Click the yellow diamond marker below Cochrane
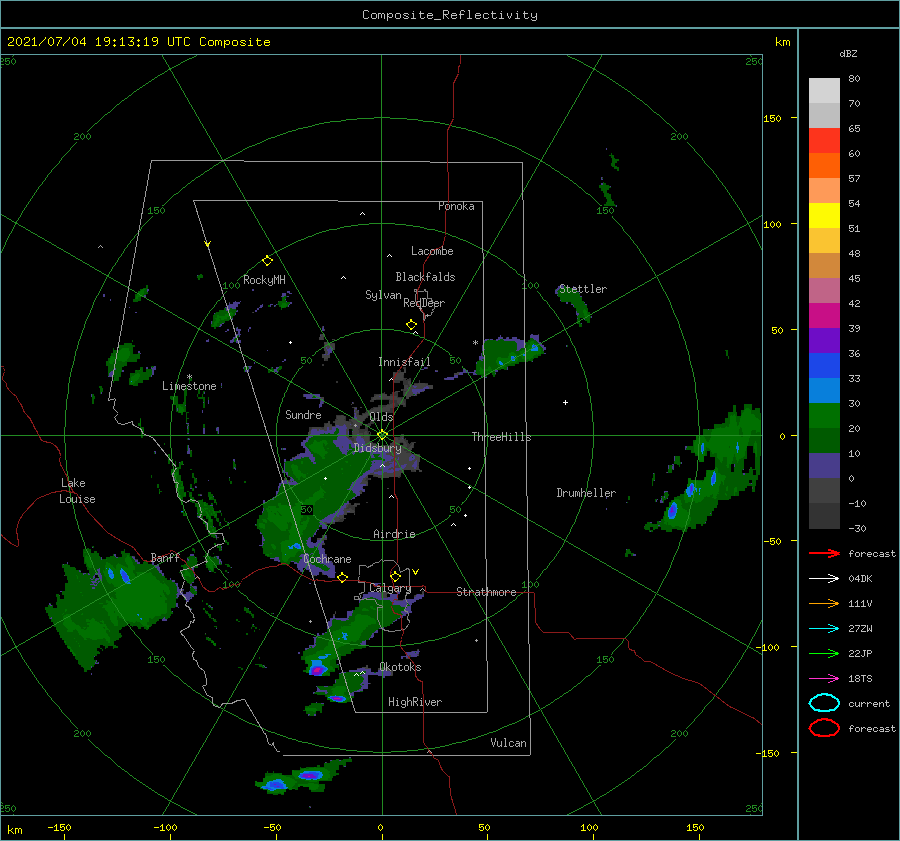 tap(342, 578)
